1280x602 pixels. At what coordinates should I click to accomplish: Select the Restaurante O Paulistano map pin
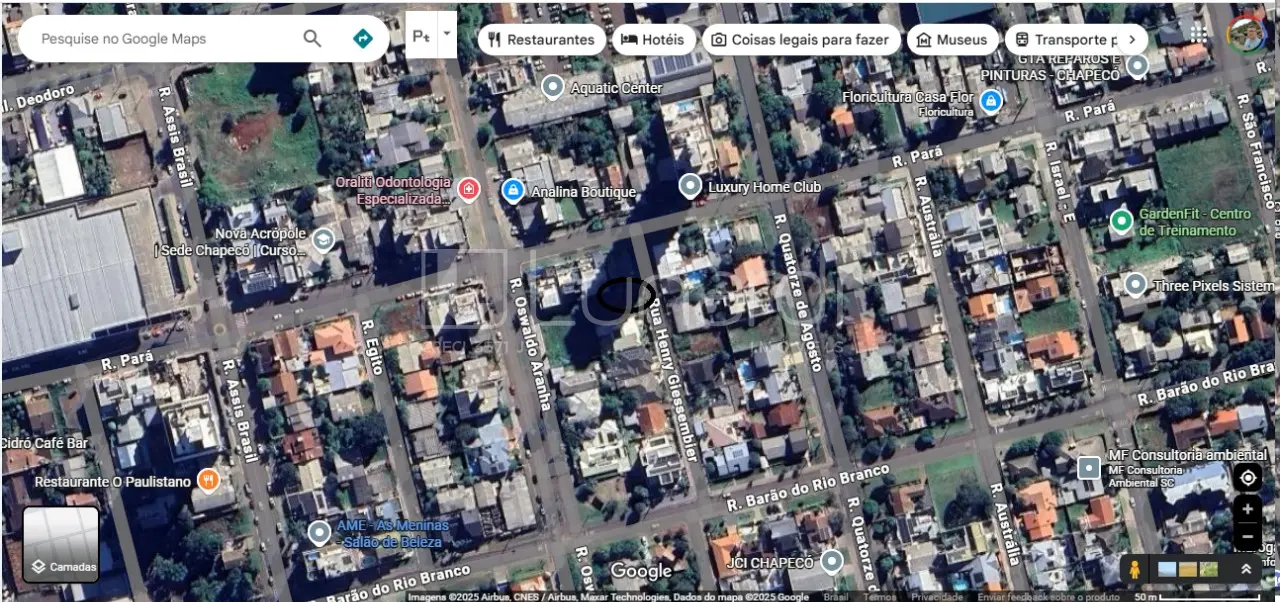[208, 480]
